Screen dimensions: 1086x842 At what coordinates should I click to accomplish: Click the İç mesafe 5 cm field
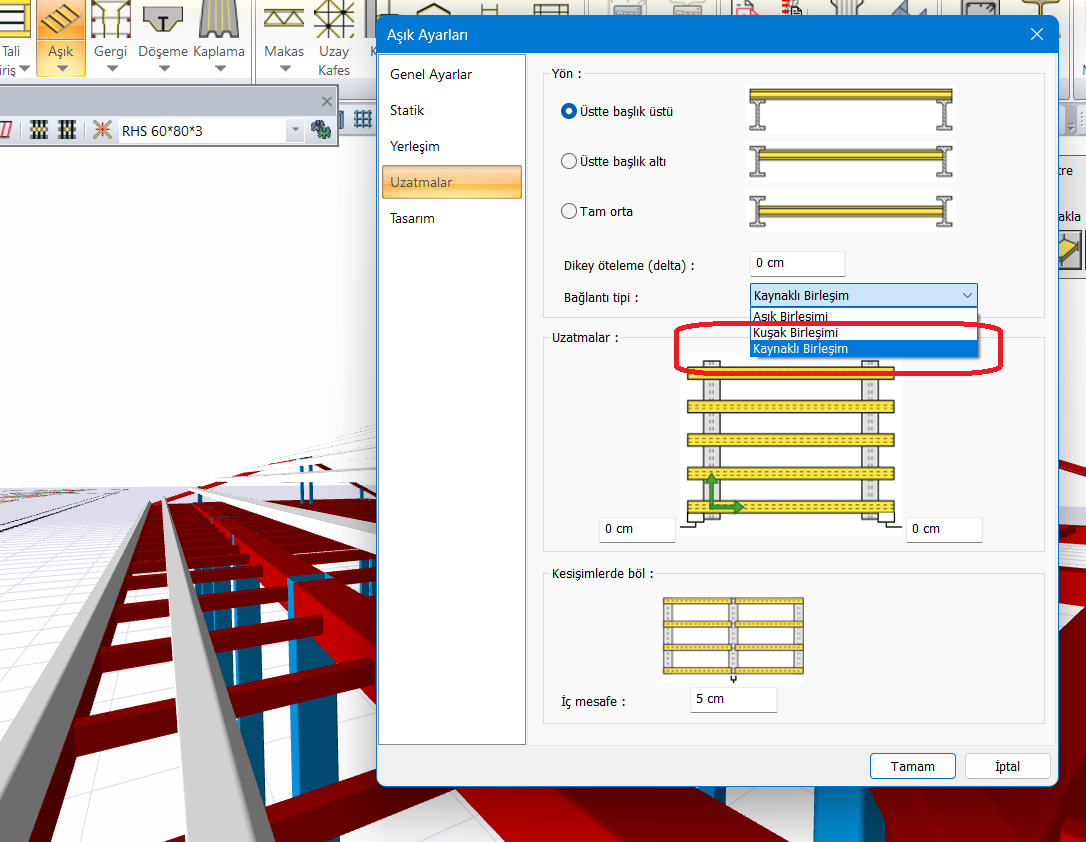(x=733, y=699)
